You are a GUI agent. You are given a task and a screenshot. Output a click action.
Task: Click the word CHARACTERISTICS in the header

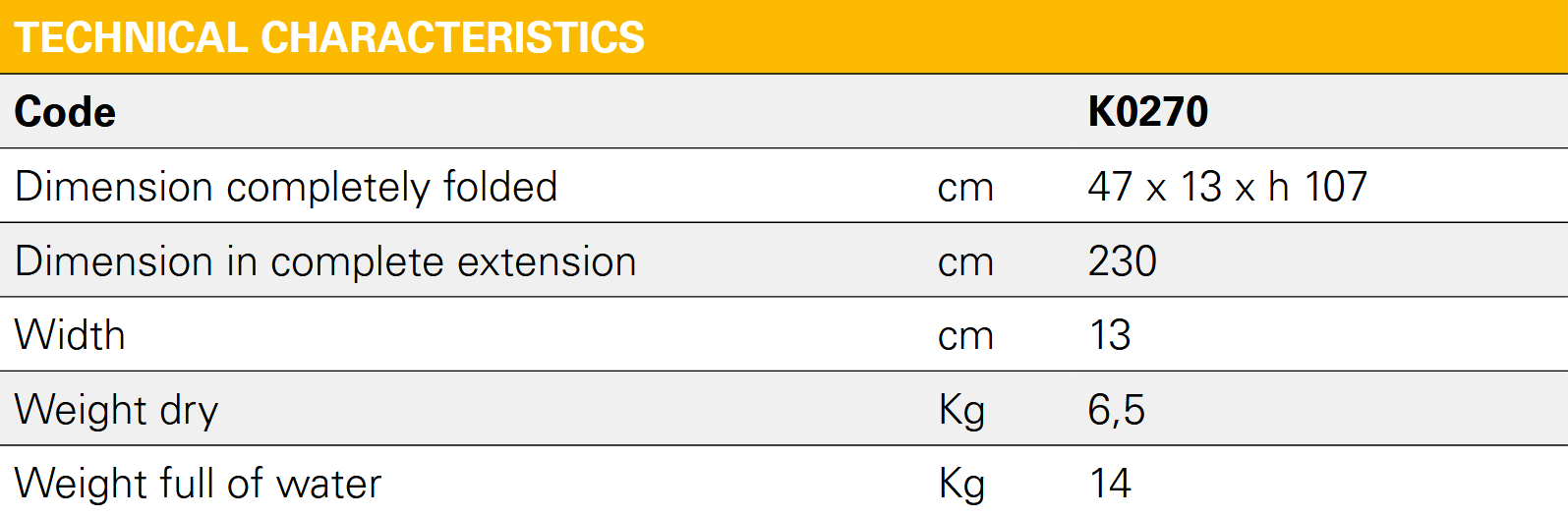[x=452, y=37]
